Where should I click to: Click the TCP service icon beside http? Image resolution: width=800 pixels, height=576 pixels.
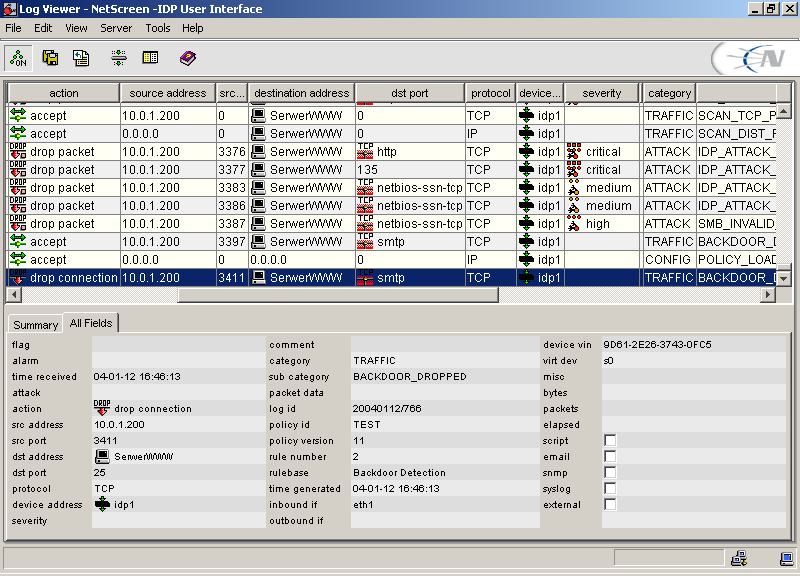pyautogui.click(x=365, y=152)
